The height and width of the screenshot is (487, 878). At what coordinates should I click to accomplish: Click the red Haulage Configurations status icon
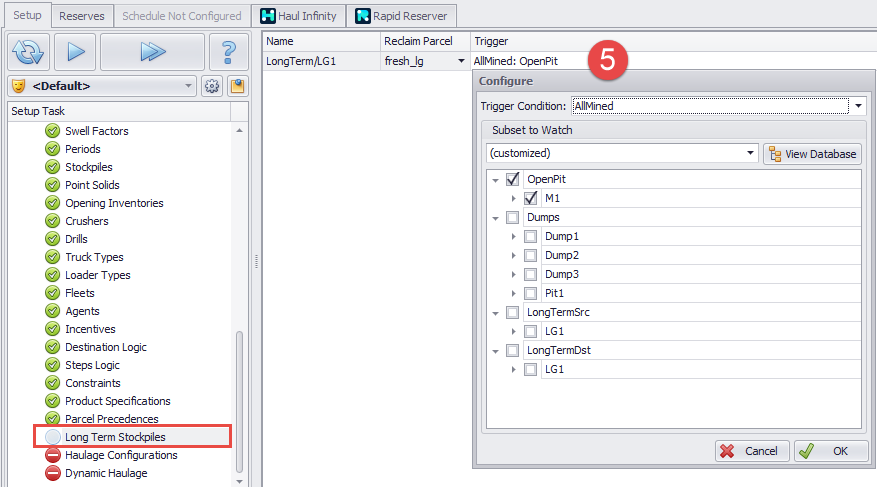(52, 455)
